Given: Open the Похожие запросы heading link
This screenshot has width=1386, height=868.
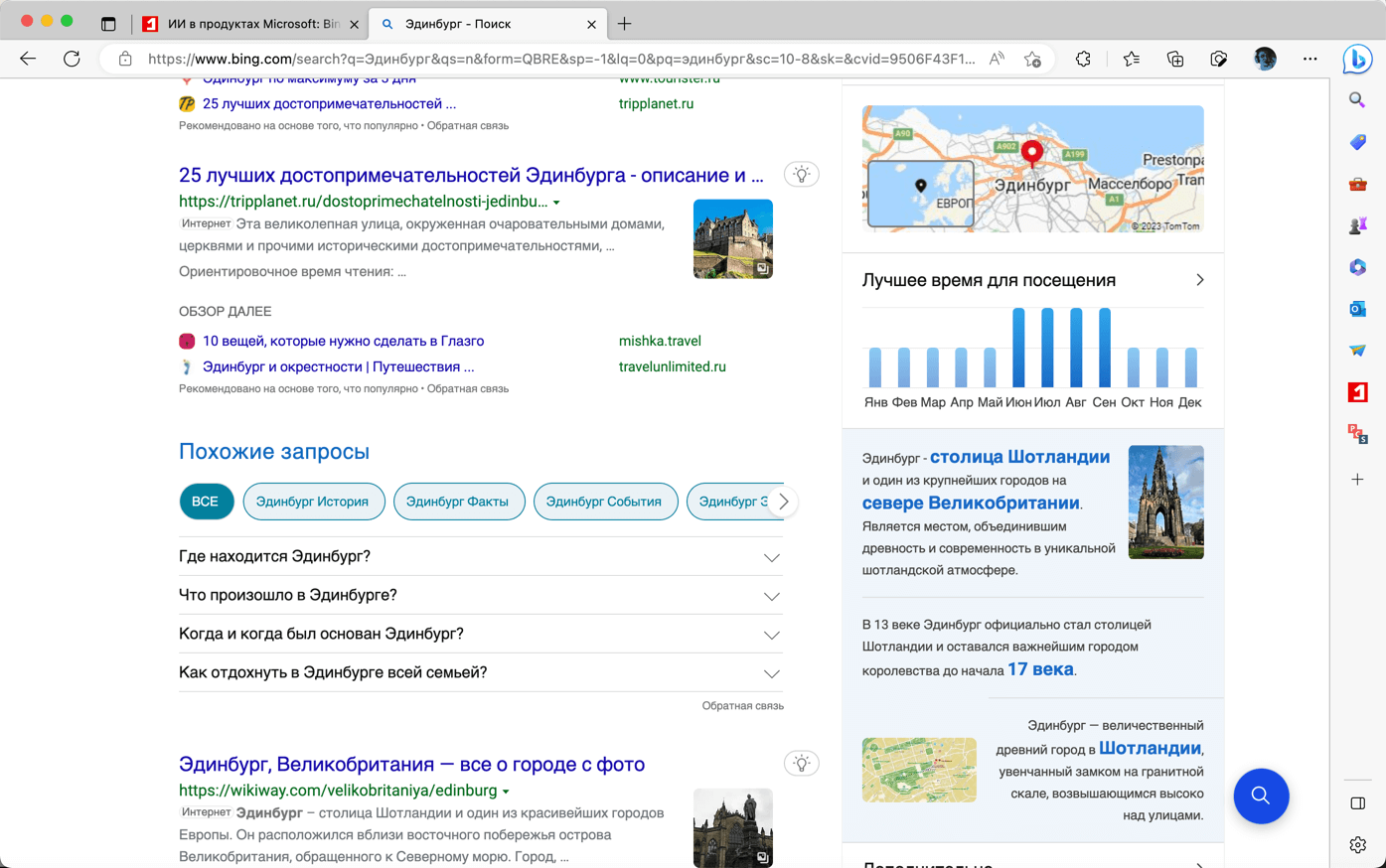Looking at the screenshot, I should (274, 452).
